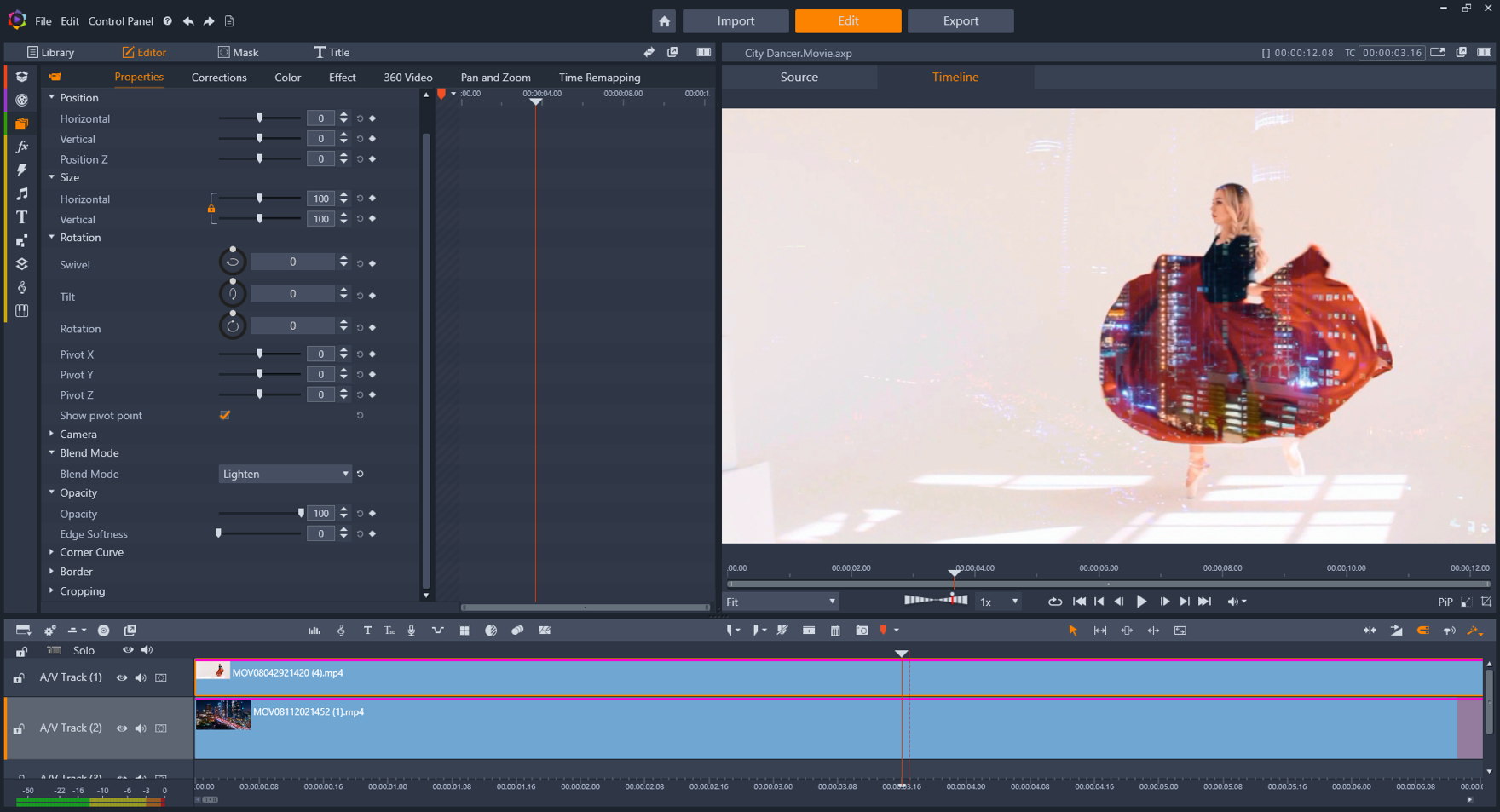
Task: Uncheck the Show pivot point checkbox
Action: pyautogui.click(x=225, y=416)
